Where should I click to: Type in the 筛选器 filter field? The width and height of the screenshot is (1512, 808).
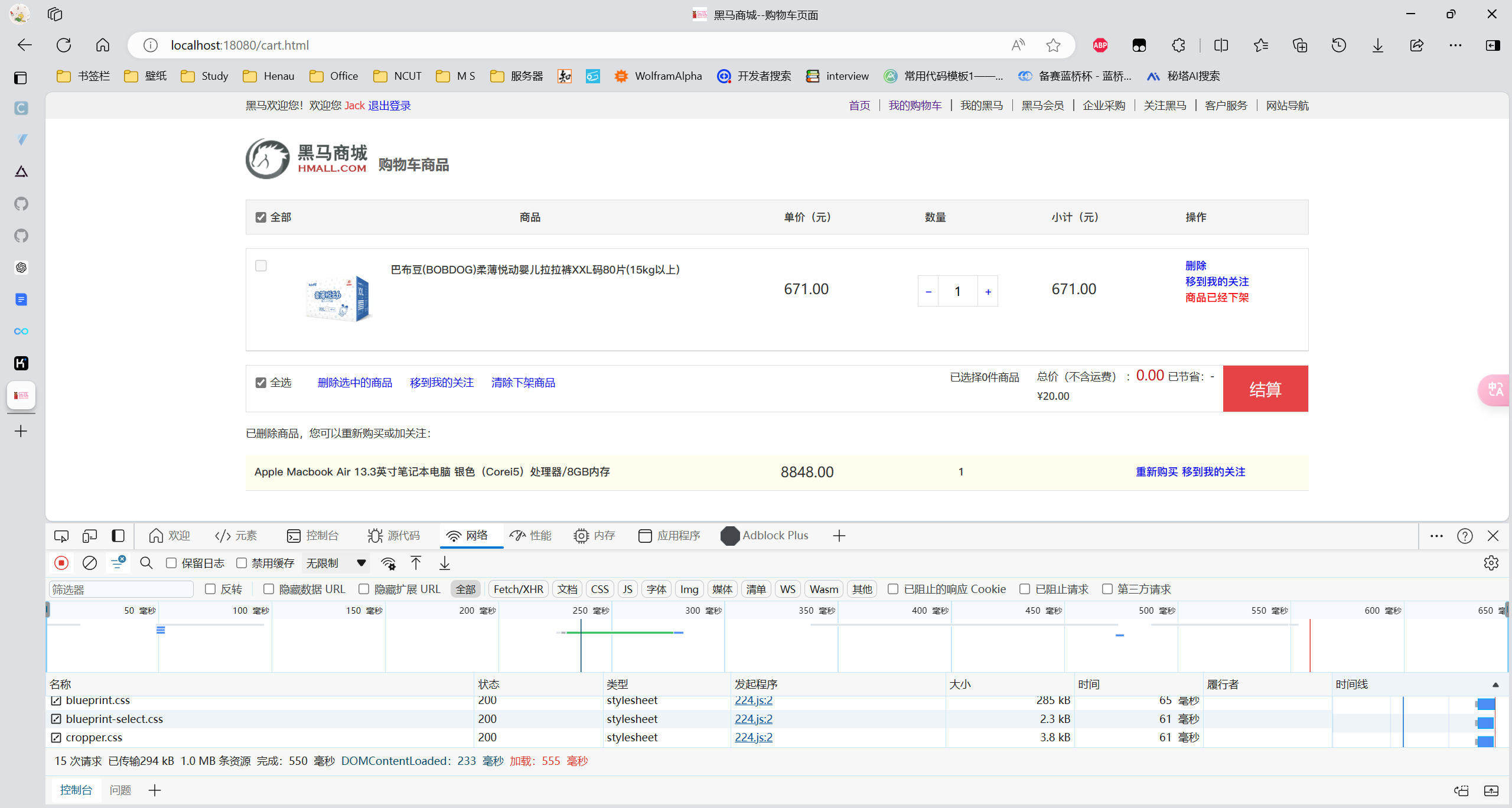(x=121, y=589)
